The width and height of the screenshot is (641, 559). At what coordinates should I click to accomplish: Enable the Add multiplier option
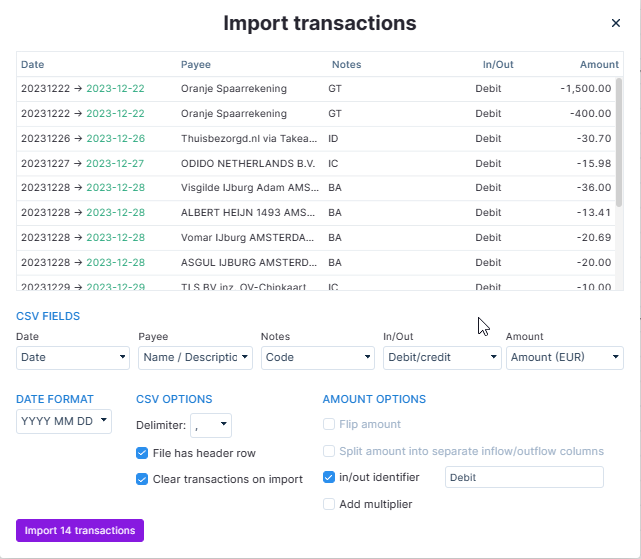329,504
